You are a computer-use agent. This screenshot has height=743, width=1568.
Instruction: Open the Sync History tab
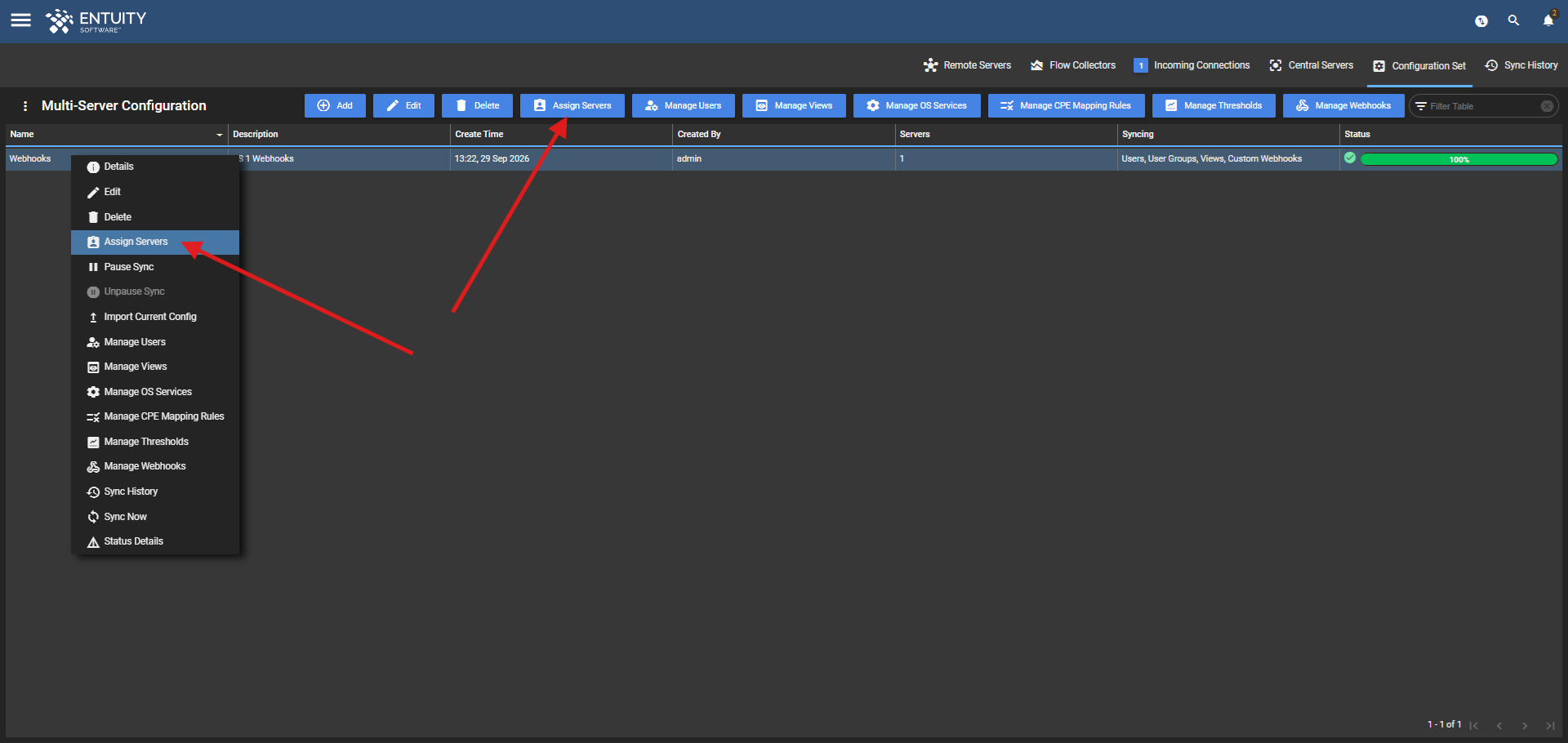click(1521, 65)
